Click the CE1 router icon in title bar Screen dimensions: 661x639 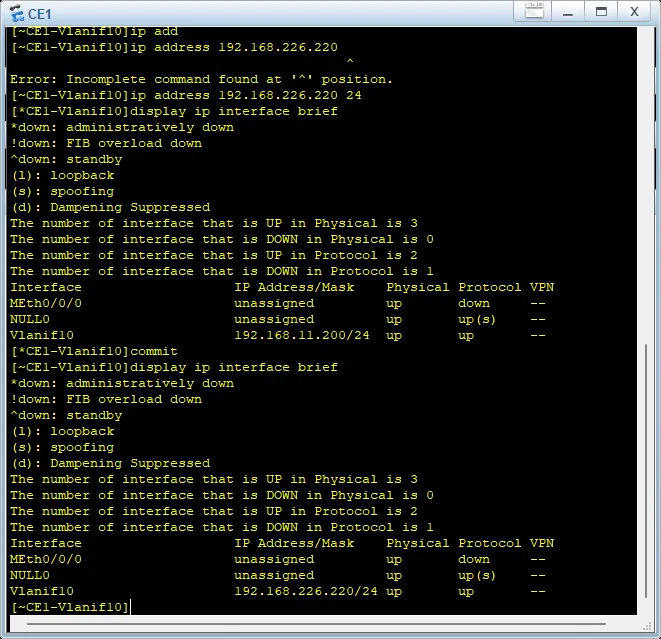coord(17,13)
